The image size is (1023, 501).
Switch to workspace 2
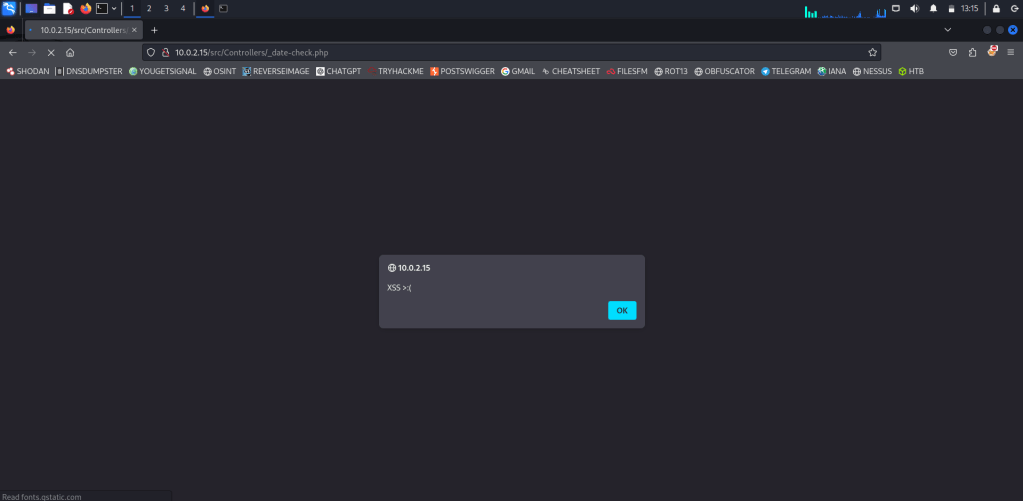(149, 8)
